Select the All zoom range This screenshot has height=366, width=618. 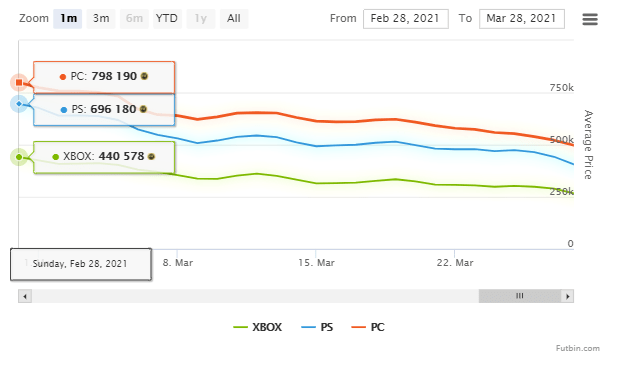click(x=233, y=19)
